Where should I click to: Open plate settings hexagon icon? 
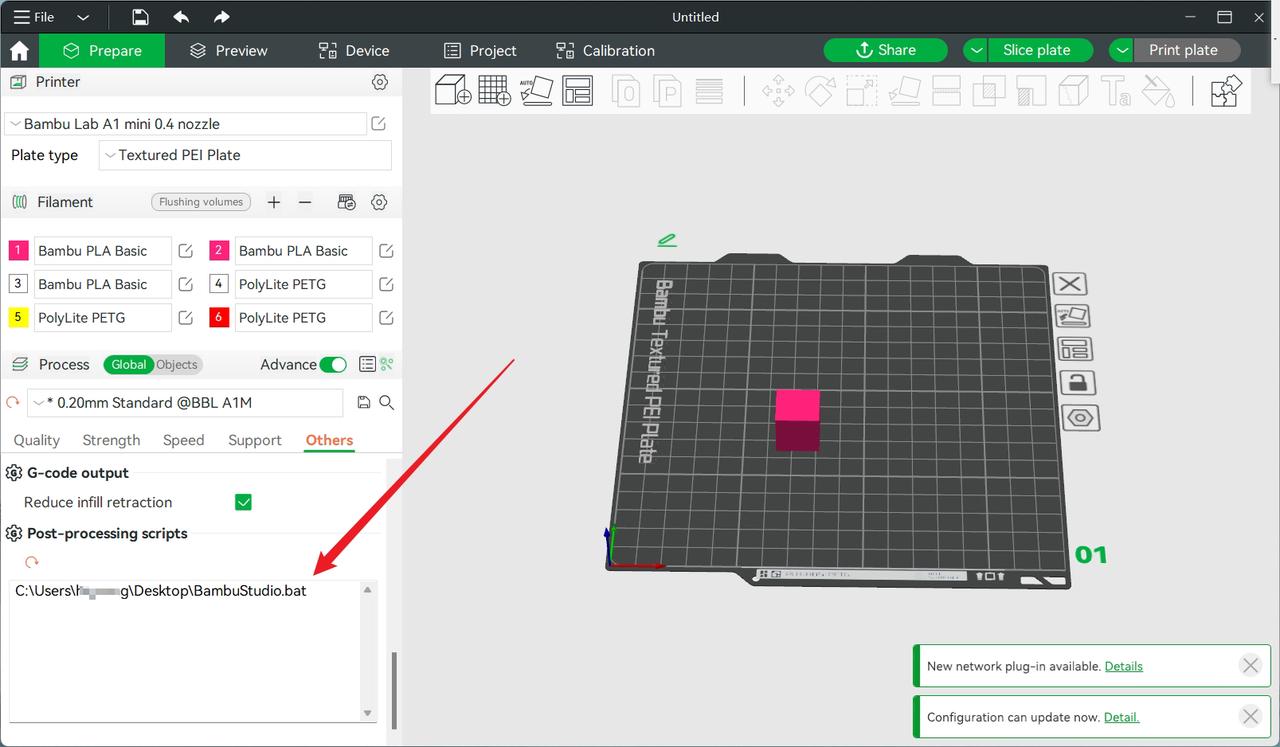coord(1081,418)
